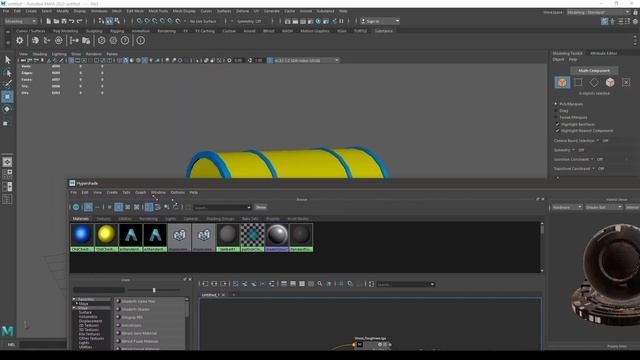
Task: Open Camera Based Selection dropdown
Action: (598, 140)
